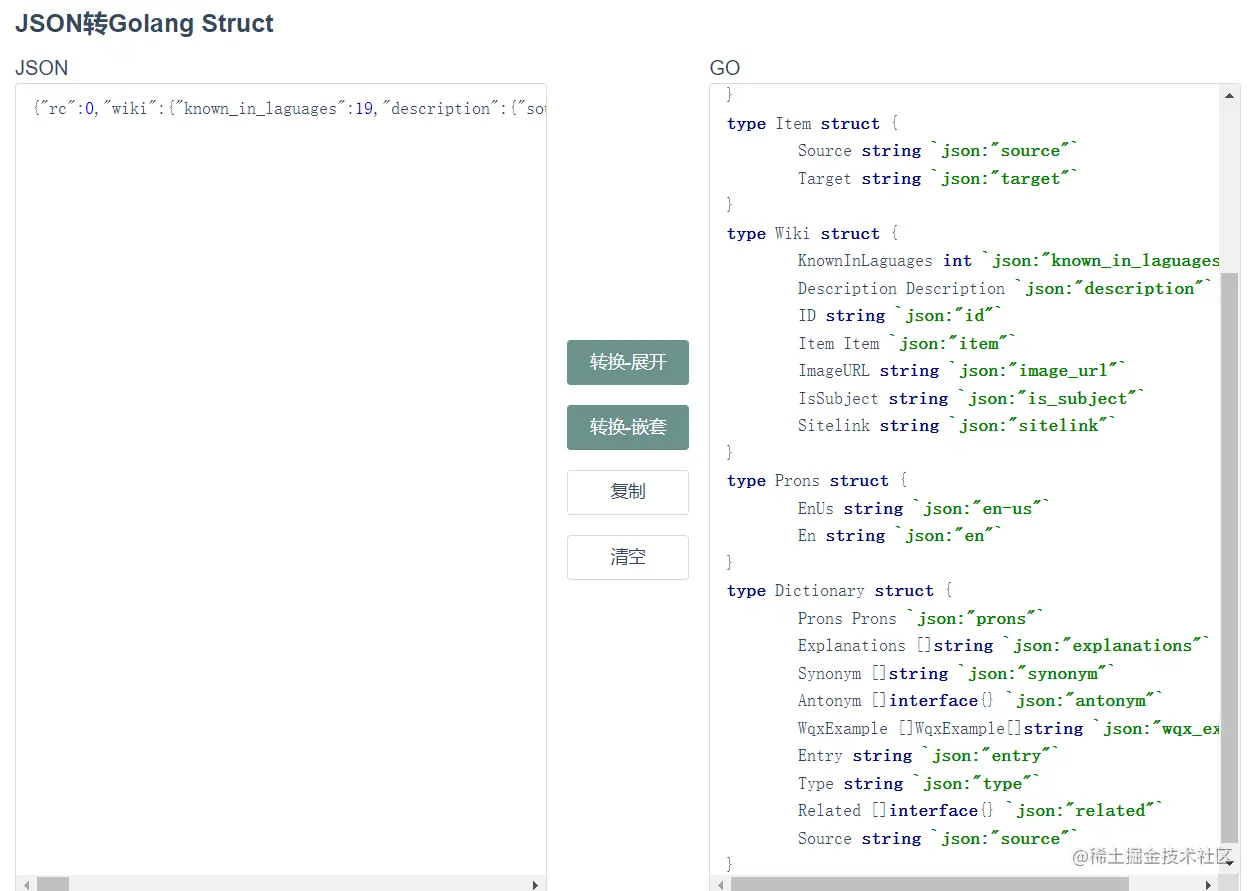Clear content with the 清空 button
Viewport: 1257px width, 891px height.
click(x=627, y=557)
